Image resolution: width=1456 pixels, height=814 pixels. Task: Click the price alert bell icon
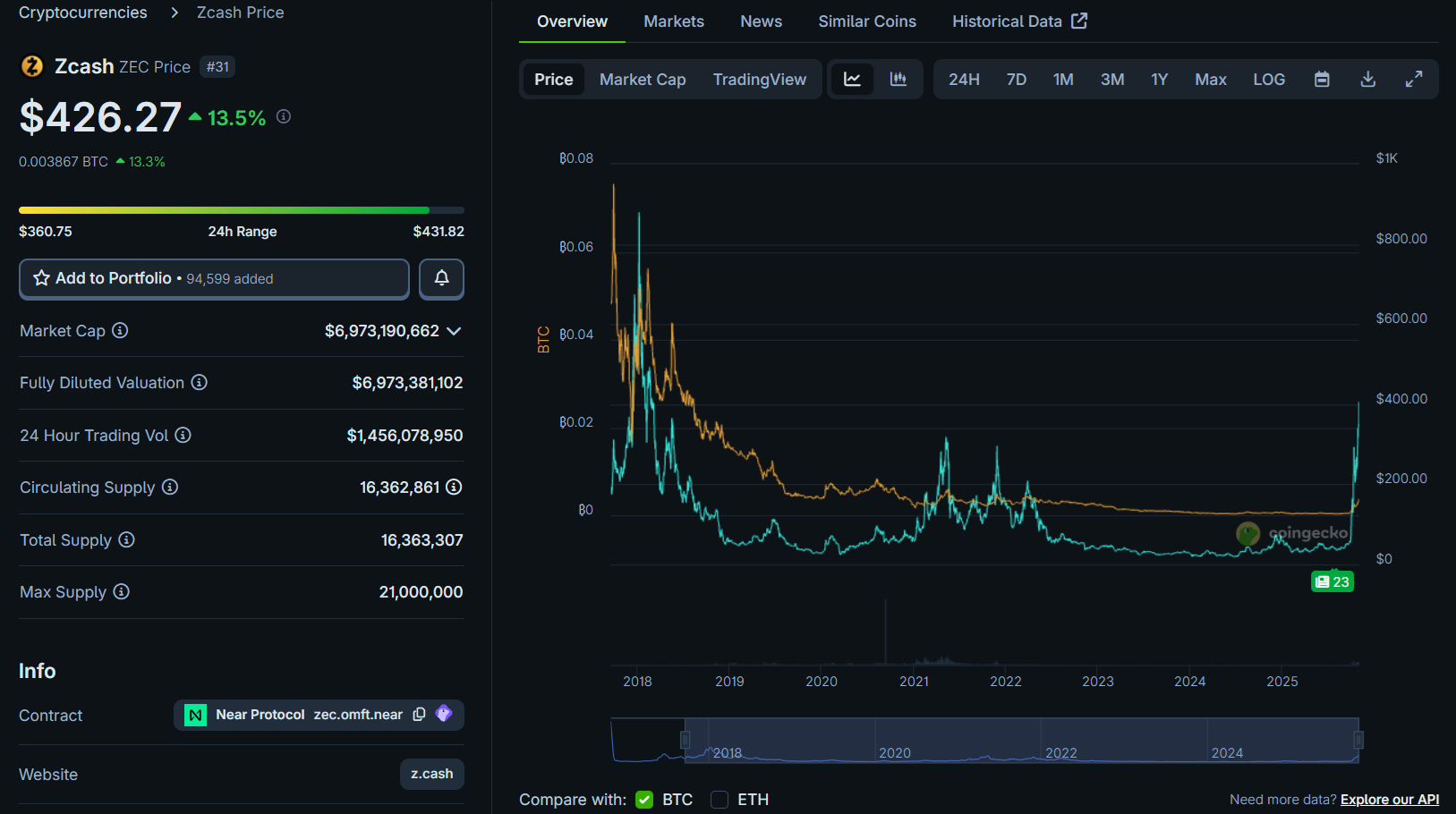click(441, 278)
